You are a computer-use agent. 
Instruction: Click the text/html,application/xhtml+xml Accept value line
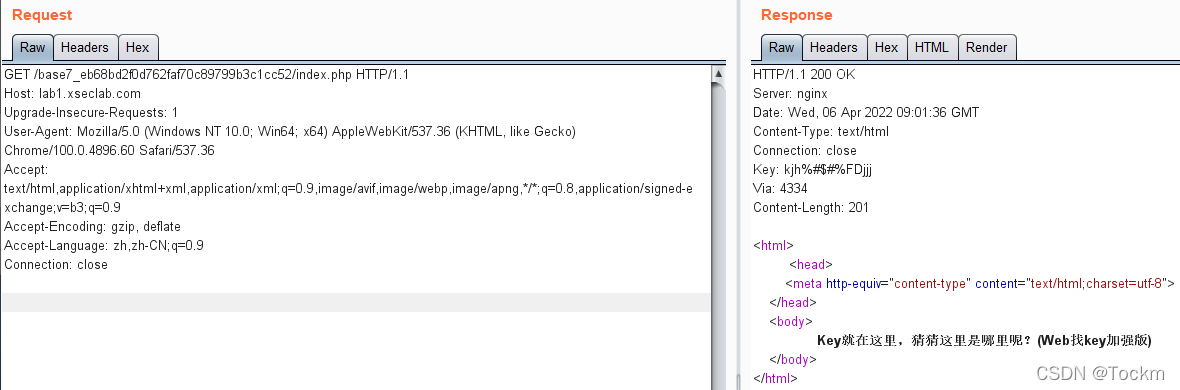348,189
